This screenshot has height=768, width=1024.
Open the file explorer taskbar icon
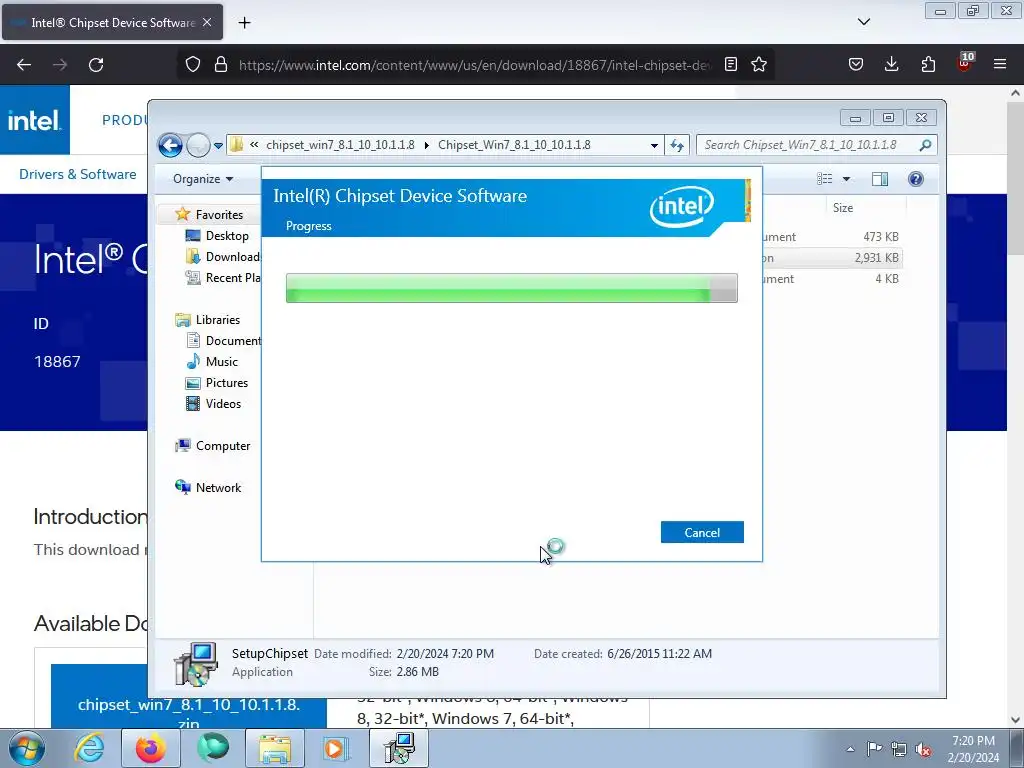coord(275,748)
